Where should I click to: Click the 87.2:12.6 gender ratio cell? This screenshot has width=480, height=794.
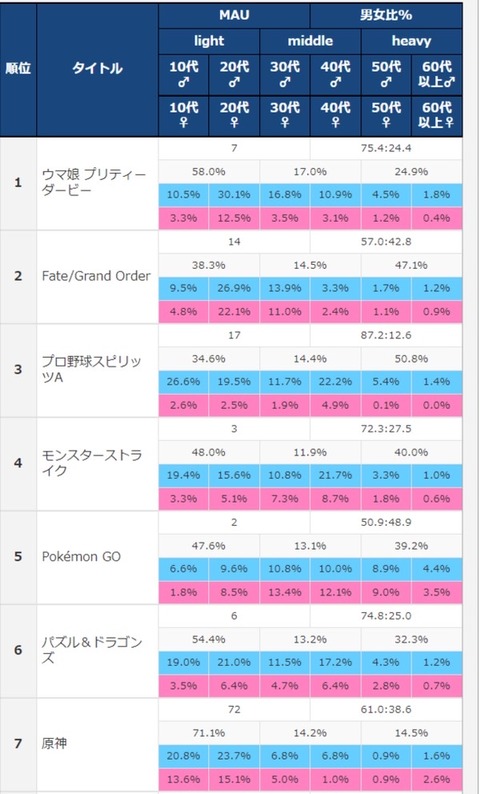(x=386, y=335)
